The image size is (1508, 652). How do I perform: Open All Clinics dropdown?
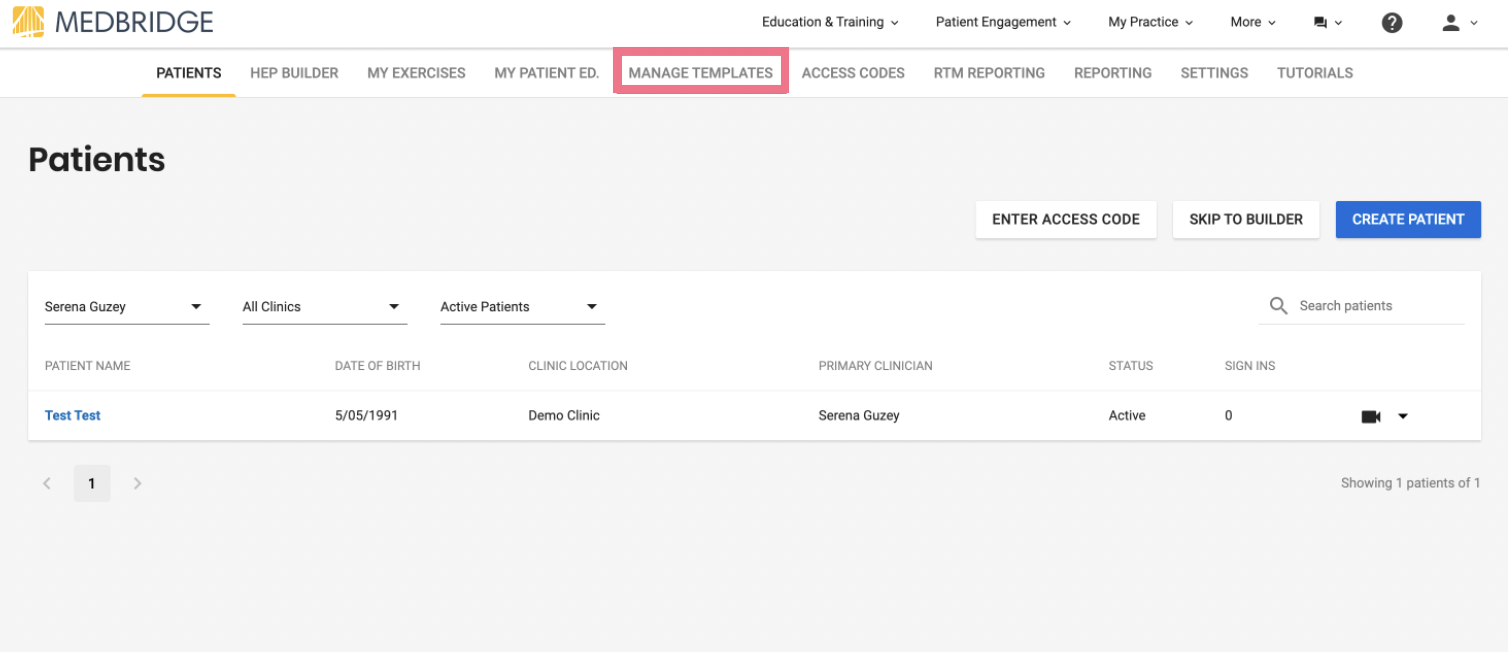(x=325, y=307)
